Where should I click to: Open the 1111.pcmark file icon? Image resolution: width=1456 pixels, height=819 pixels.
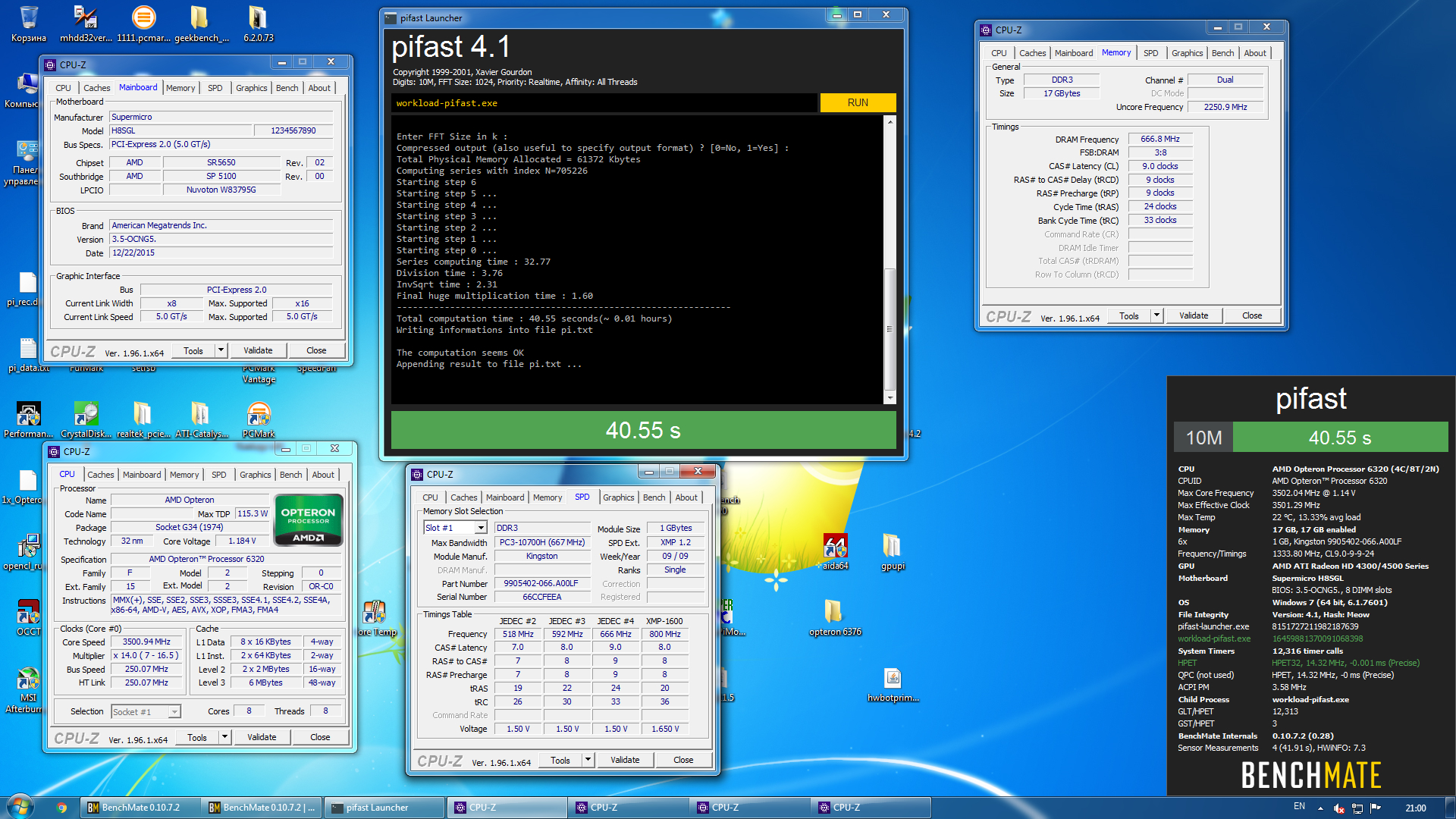tap(143, 24)
